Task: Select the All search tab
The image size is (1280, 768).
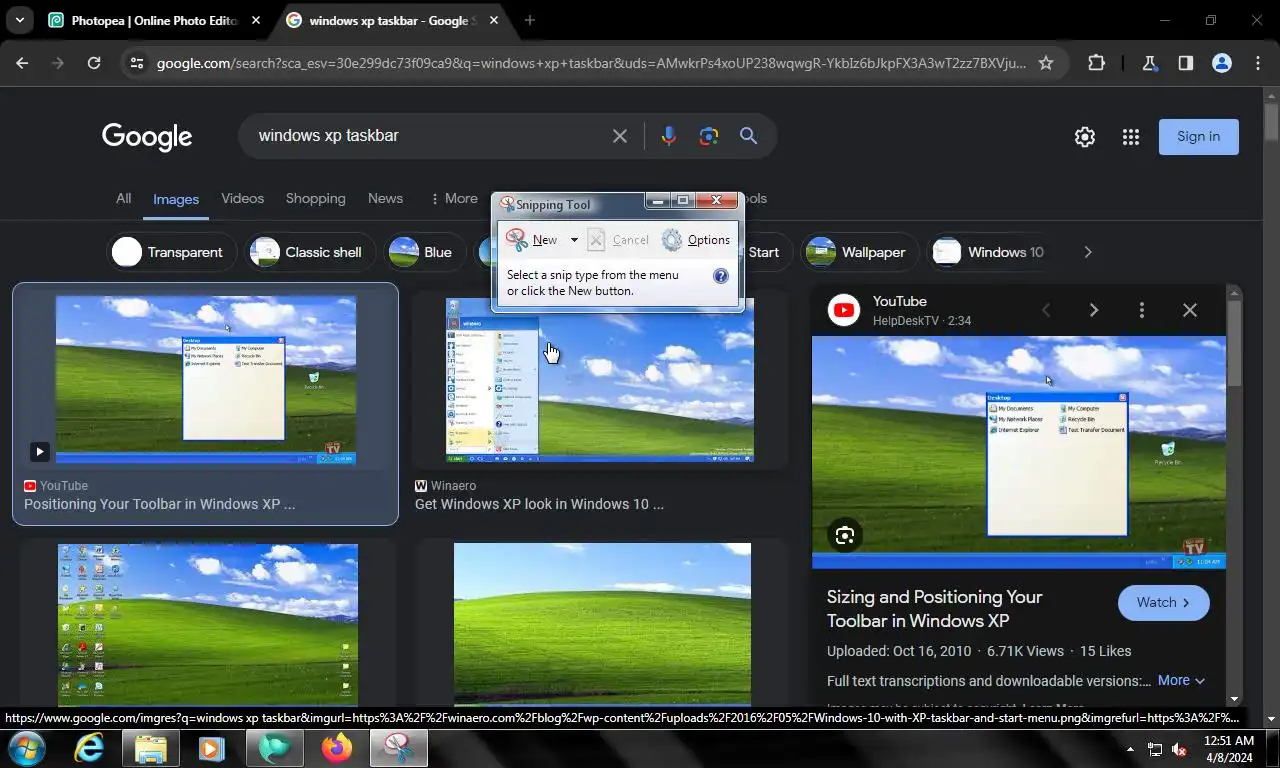Action: [123, 198]
